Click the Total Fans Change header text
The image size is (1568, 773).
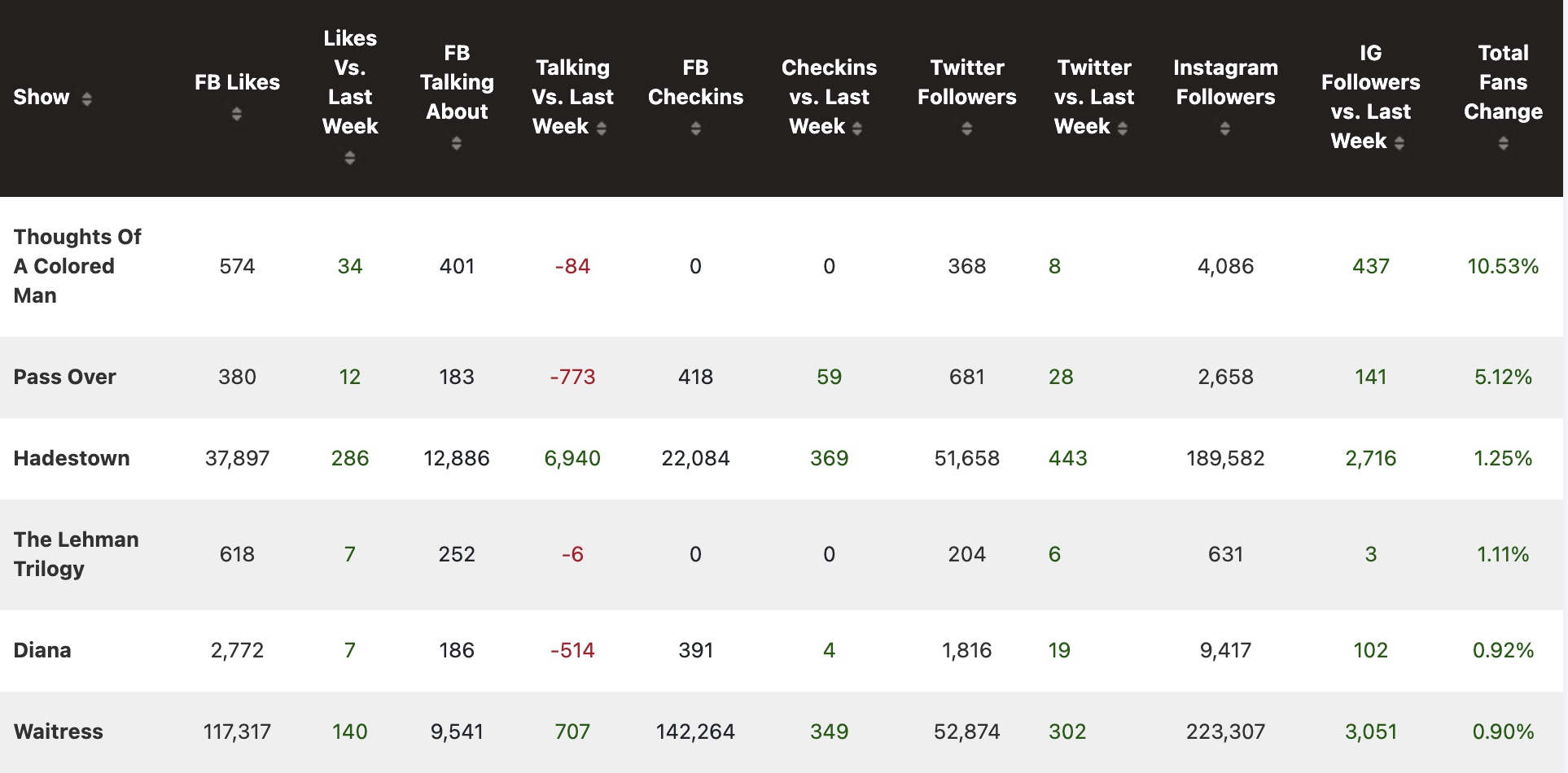click(x=1503, y=82)
